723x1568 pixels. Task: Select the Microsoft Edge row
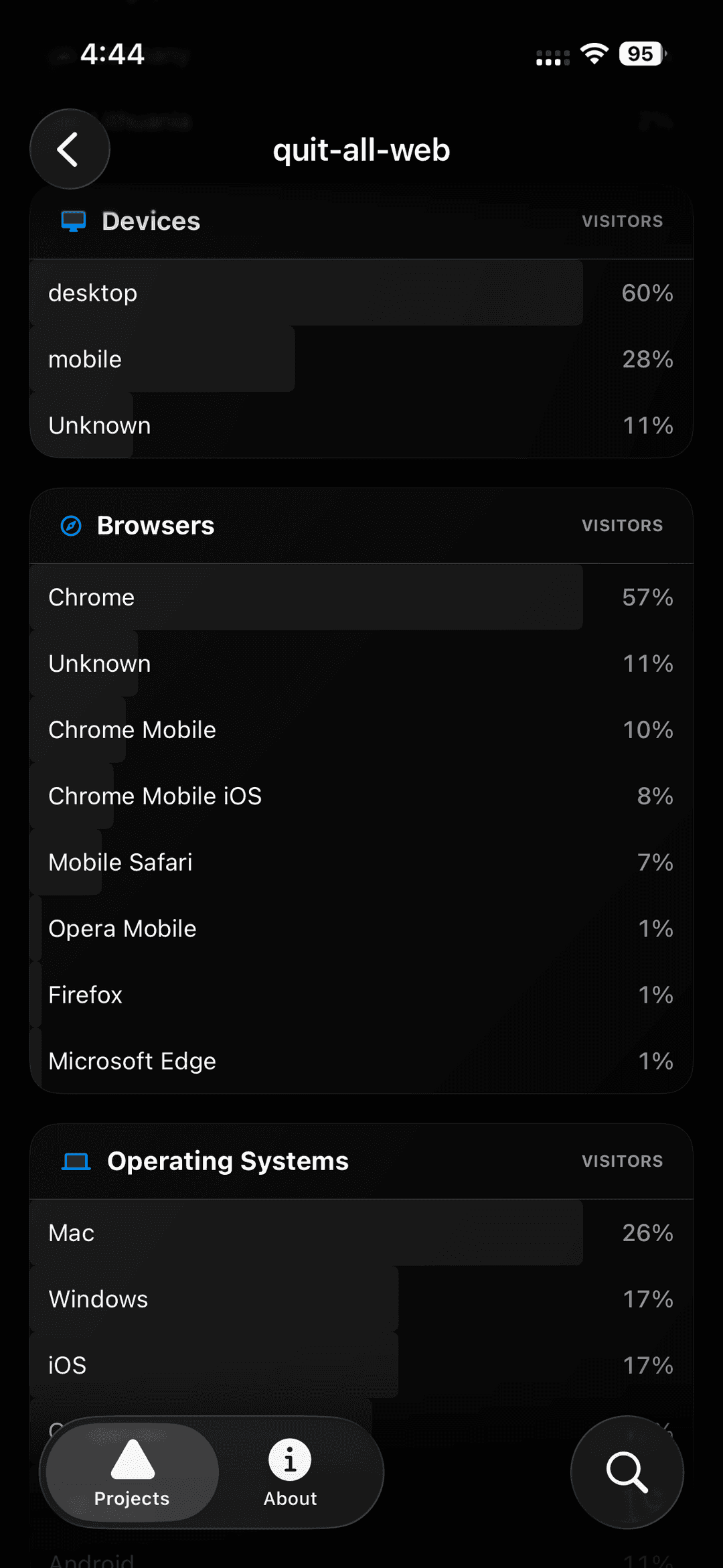361,1061
